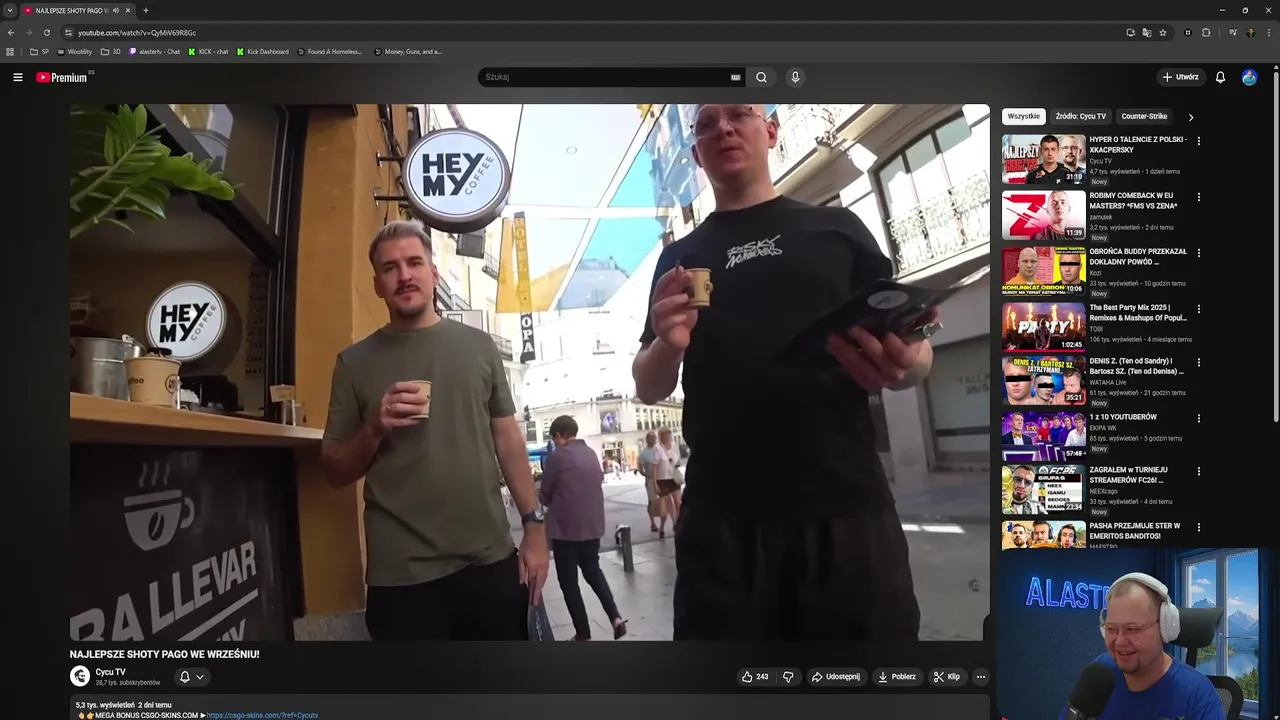Reload the page in browser

pos(46,32)
